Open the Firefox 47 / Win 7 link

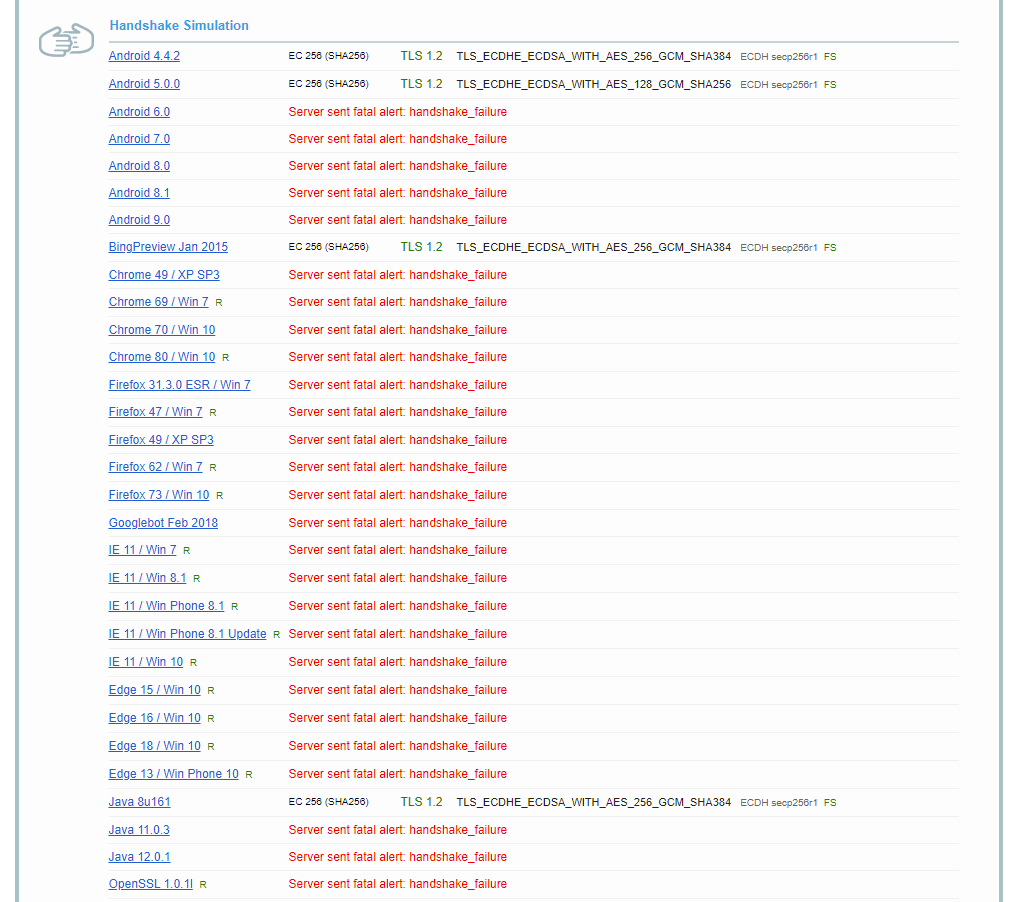click(155, 412)
